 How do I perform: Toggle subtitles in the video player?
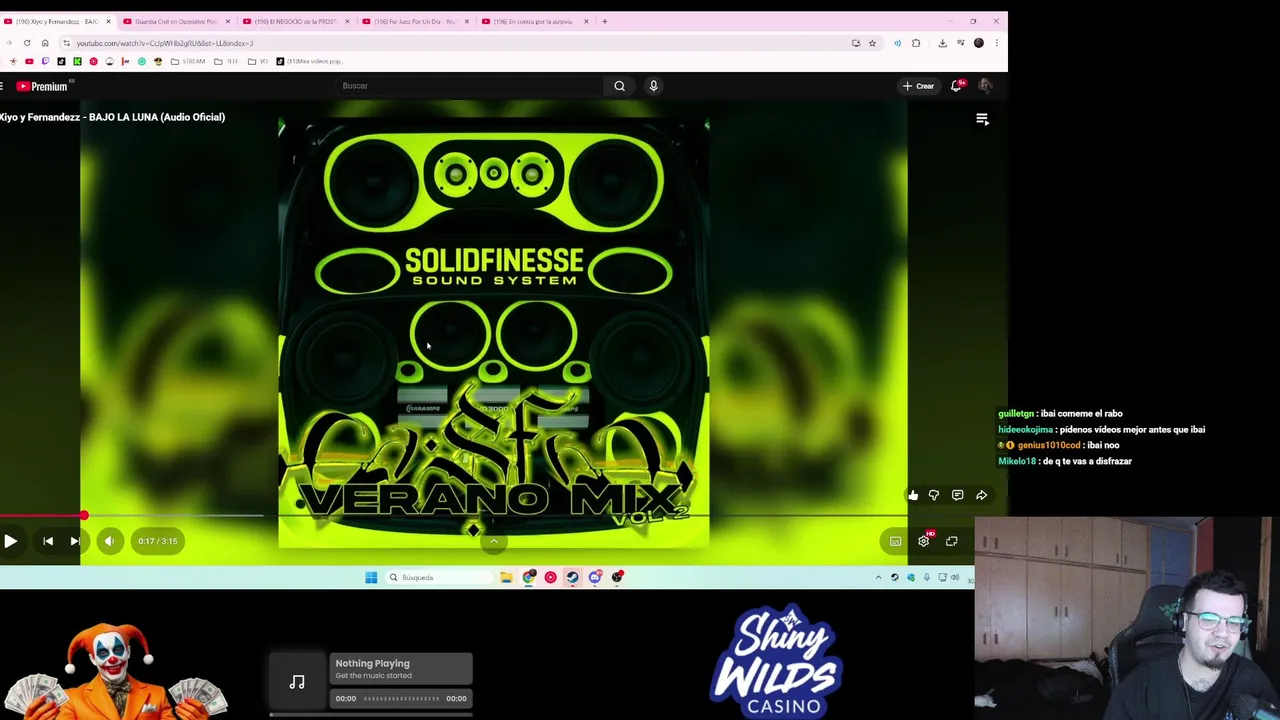tap(896, 541)
